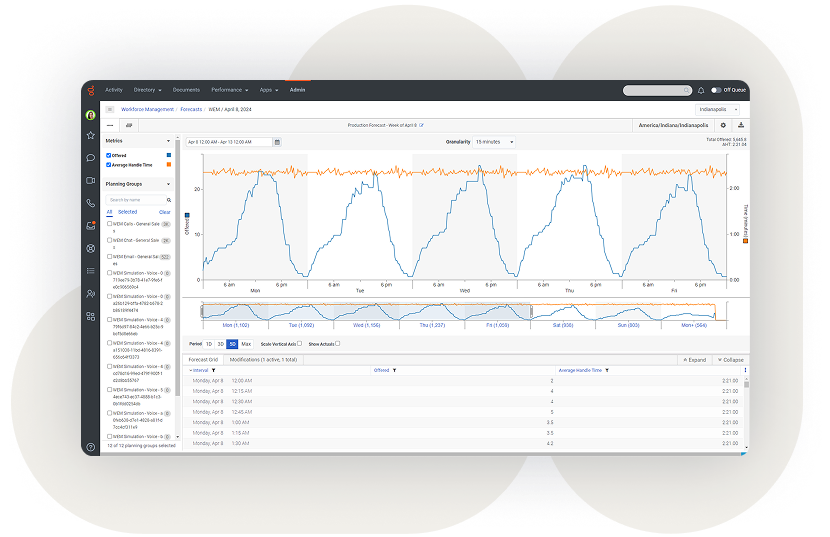This screenshot has width=830, height=537.
Task: Open favorites star in sidebar
Action: (90, 134)
